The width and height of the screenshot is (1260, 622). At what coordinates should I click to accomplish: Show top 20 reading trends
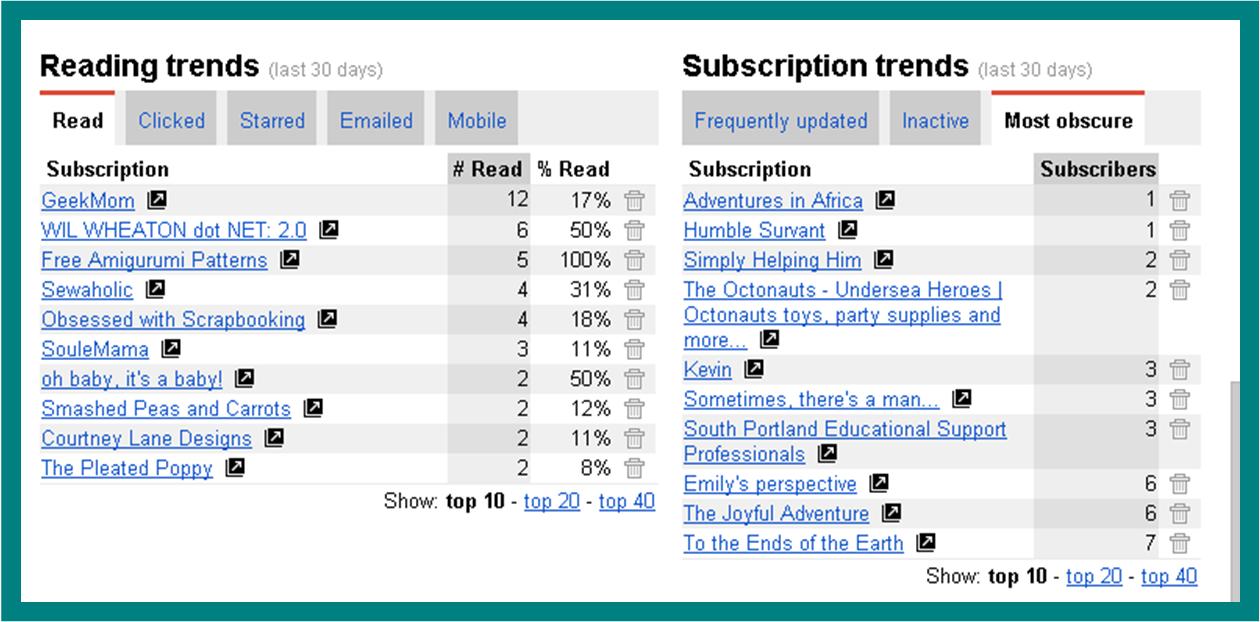pyautogui.click(x=552, y=501)
